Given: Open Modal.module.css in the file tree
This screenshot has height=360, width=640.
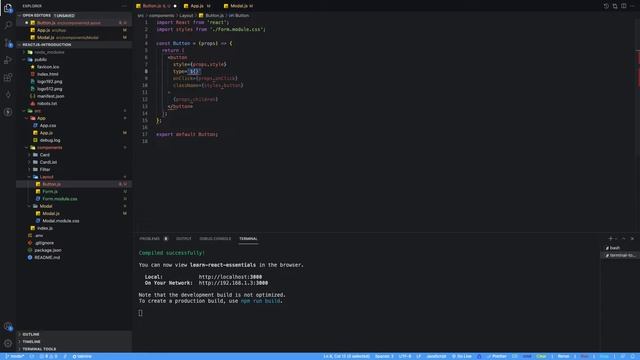Looking at the screenshot, I should (61, 221).
